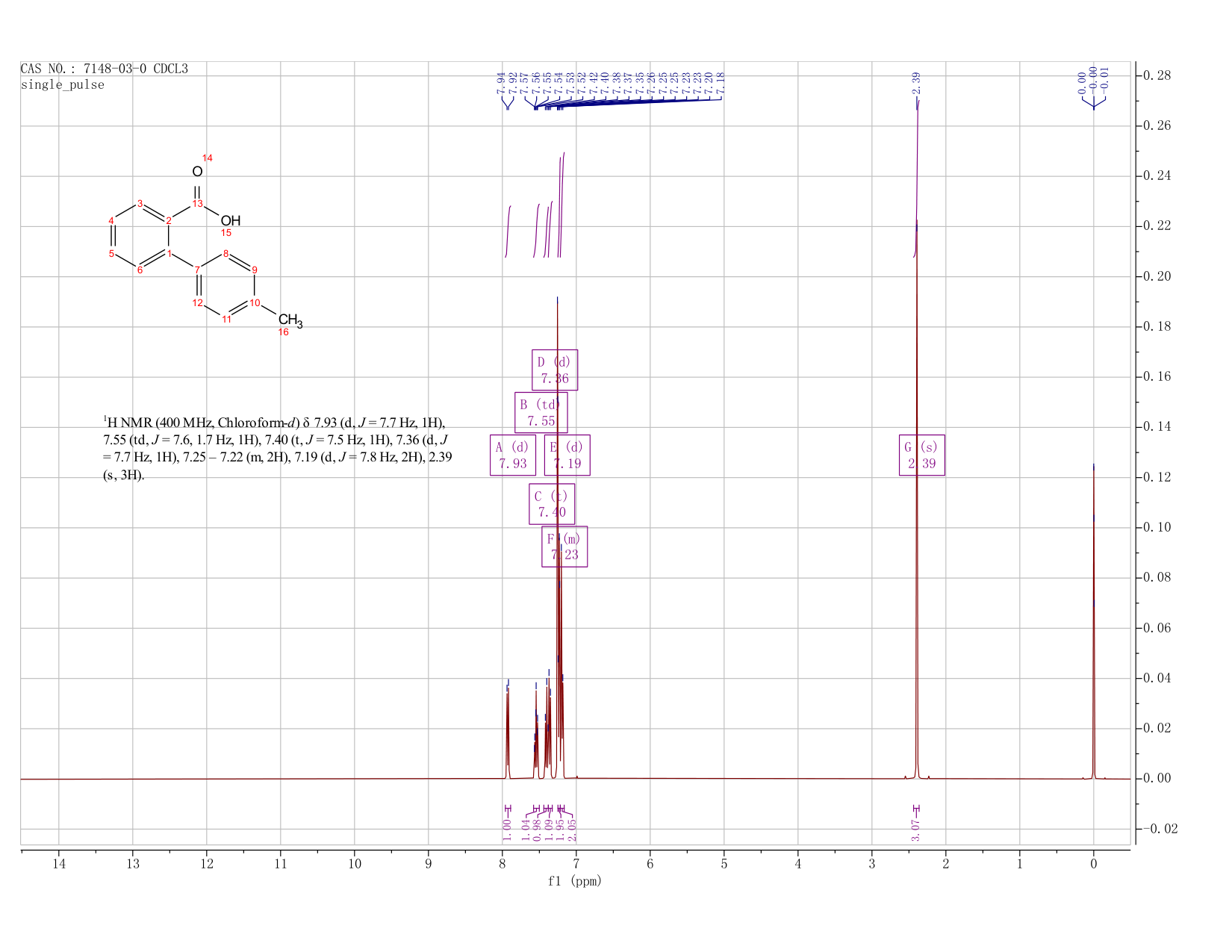Click the CAS NO. title text
Screen dimensions: 1232x952
(x=104, y=69)
